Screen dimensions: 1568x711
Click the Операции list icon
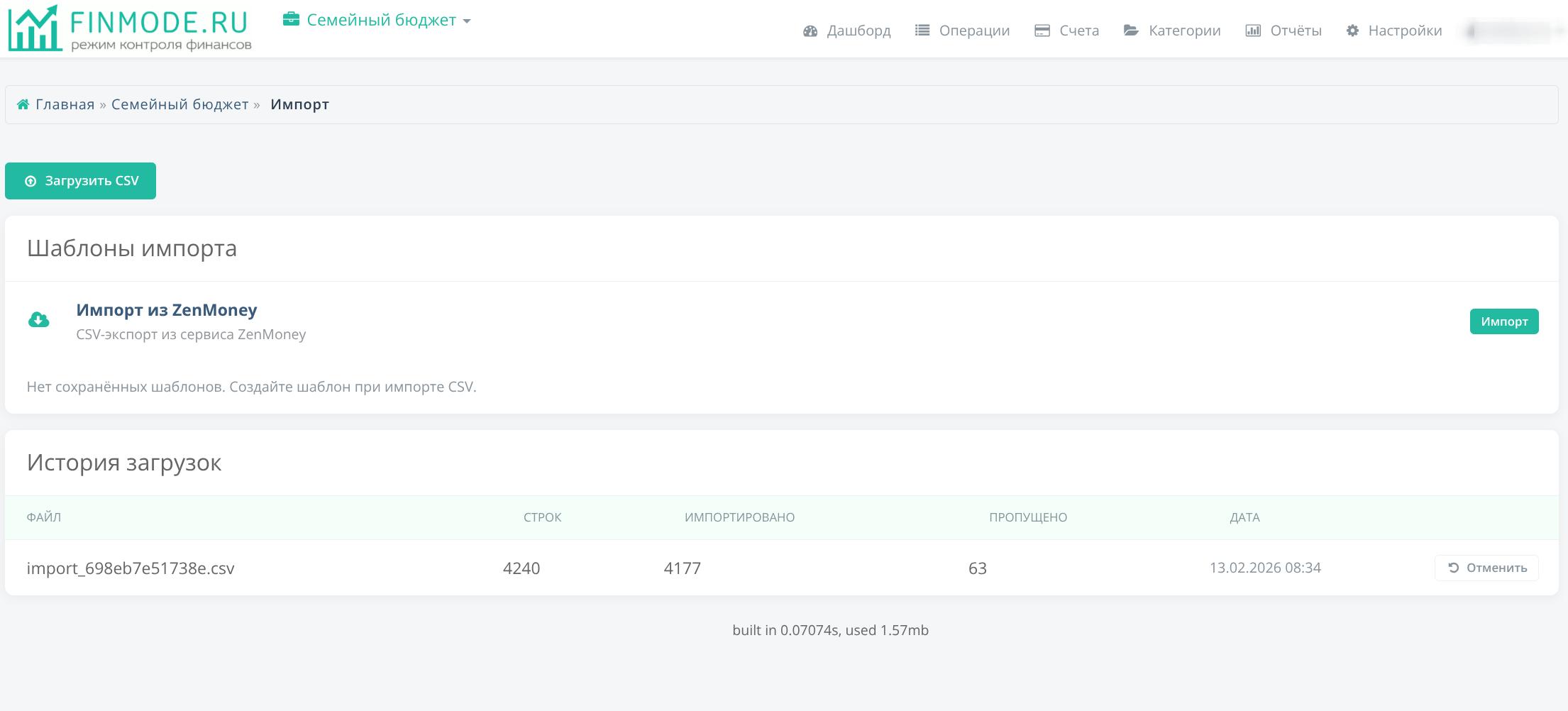pos(922,31)
